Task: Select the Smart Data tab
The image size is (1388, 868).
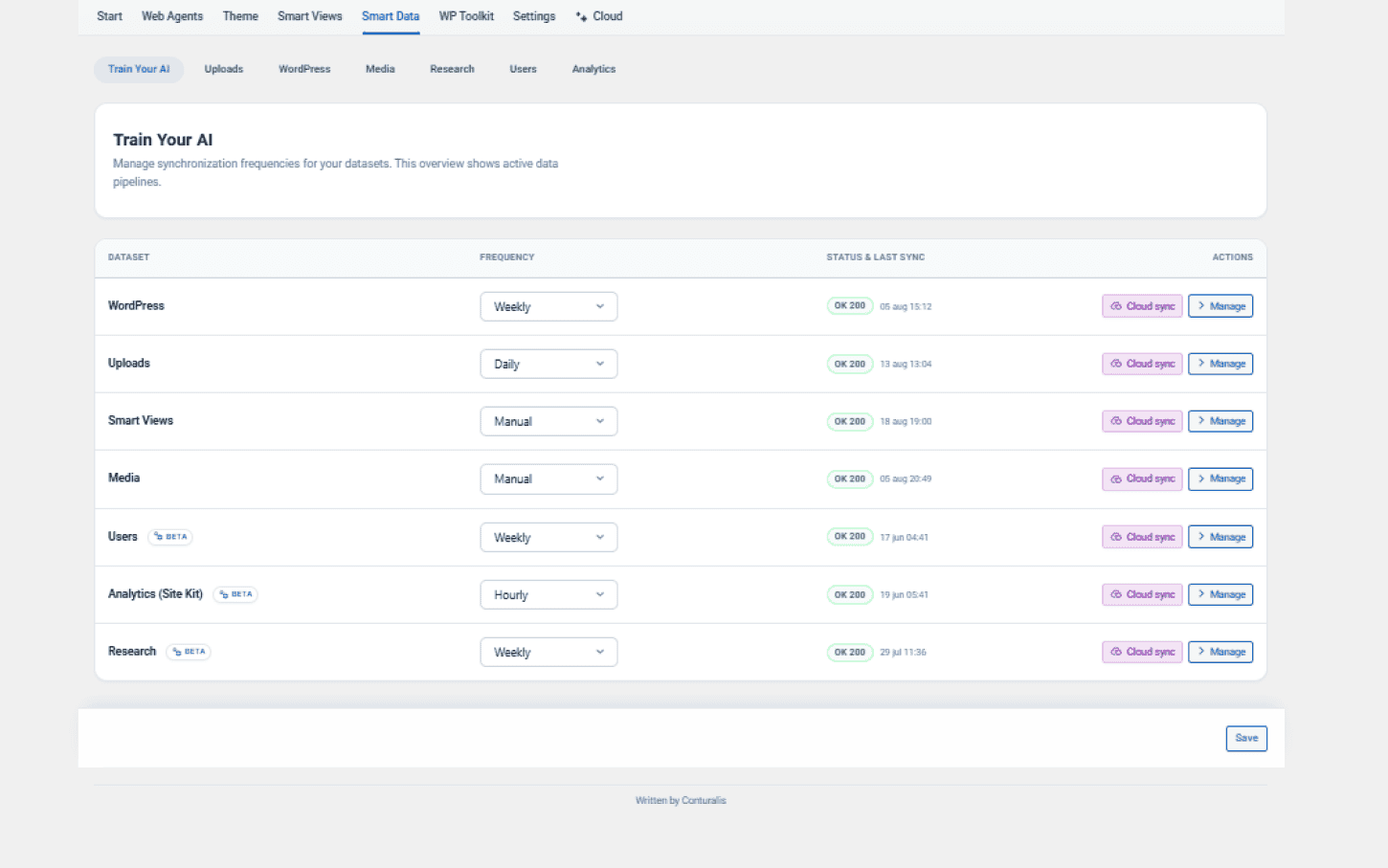Action: point(391,16)
